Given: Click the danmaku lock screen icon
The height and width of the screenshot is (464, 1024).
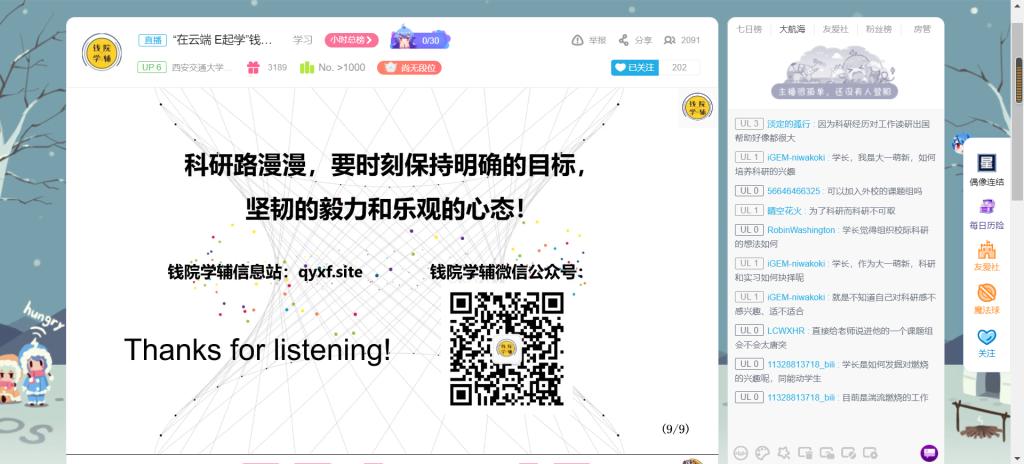Looking at the screenshot, I should pyautogui.click(x=827, y=452).
